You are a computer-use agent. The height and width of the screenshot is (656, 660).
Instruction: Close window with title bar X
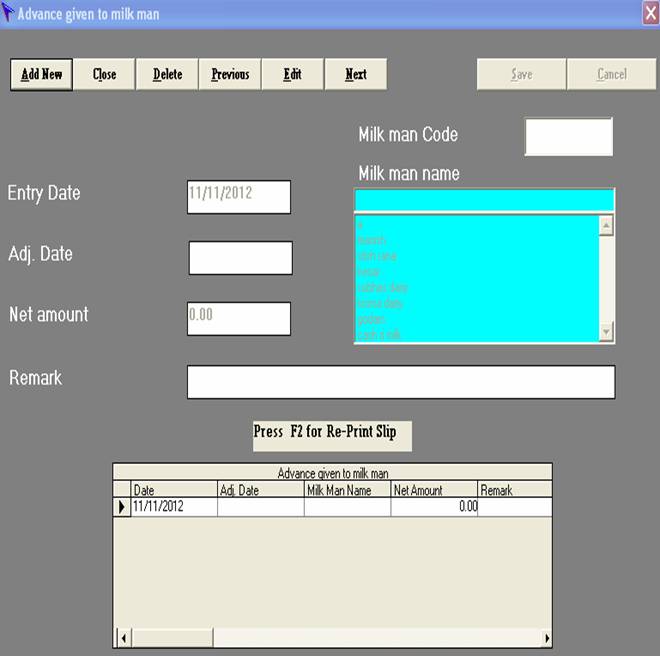pos(650,13)
